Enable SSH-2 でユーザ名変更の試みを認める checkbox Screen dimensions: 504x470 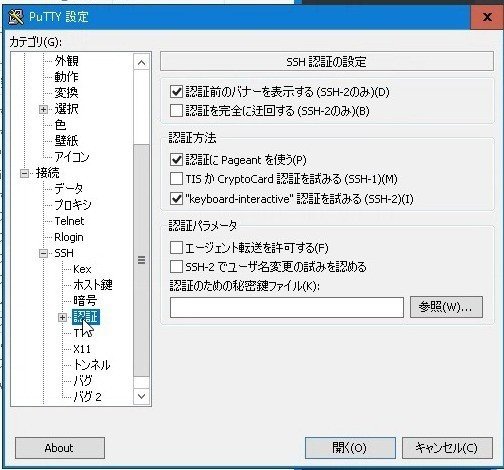176,267
